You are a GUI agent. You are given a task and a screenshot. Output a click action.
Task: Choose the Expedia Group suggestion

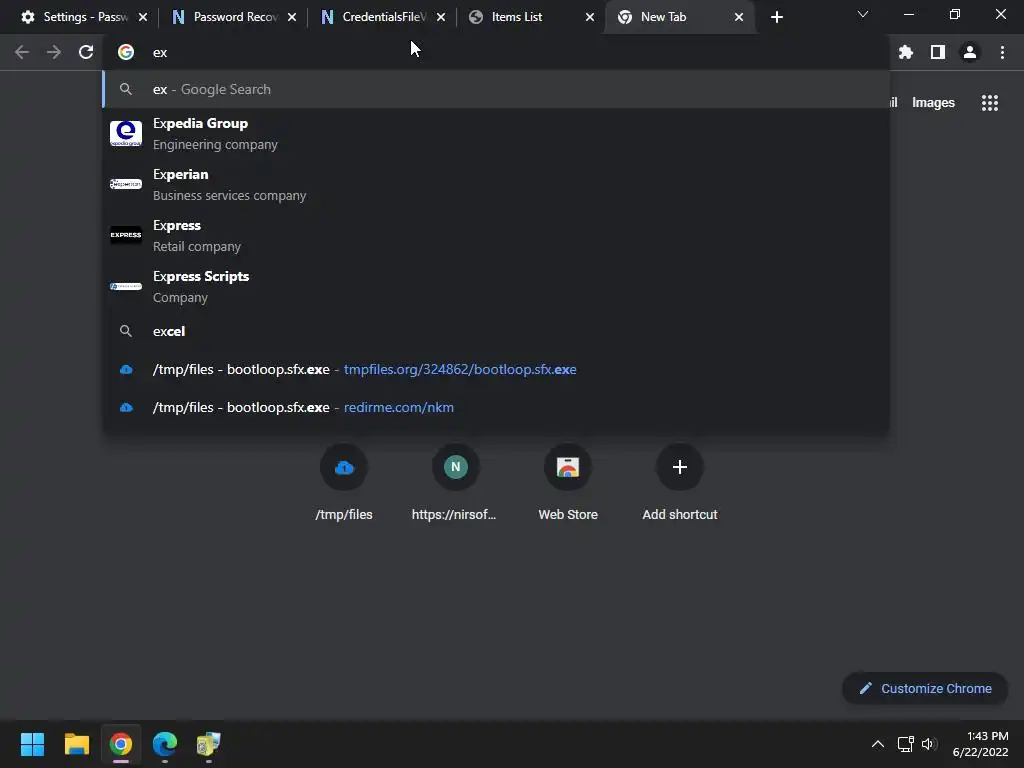pyautogui.click(x=496, y=134)
